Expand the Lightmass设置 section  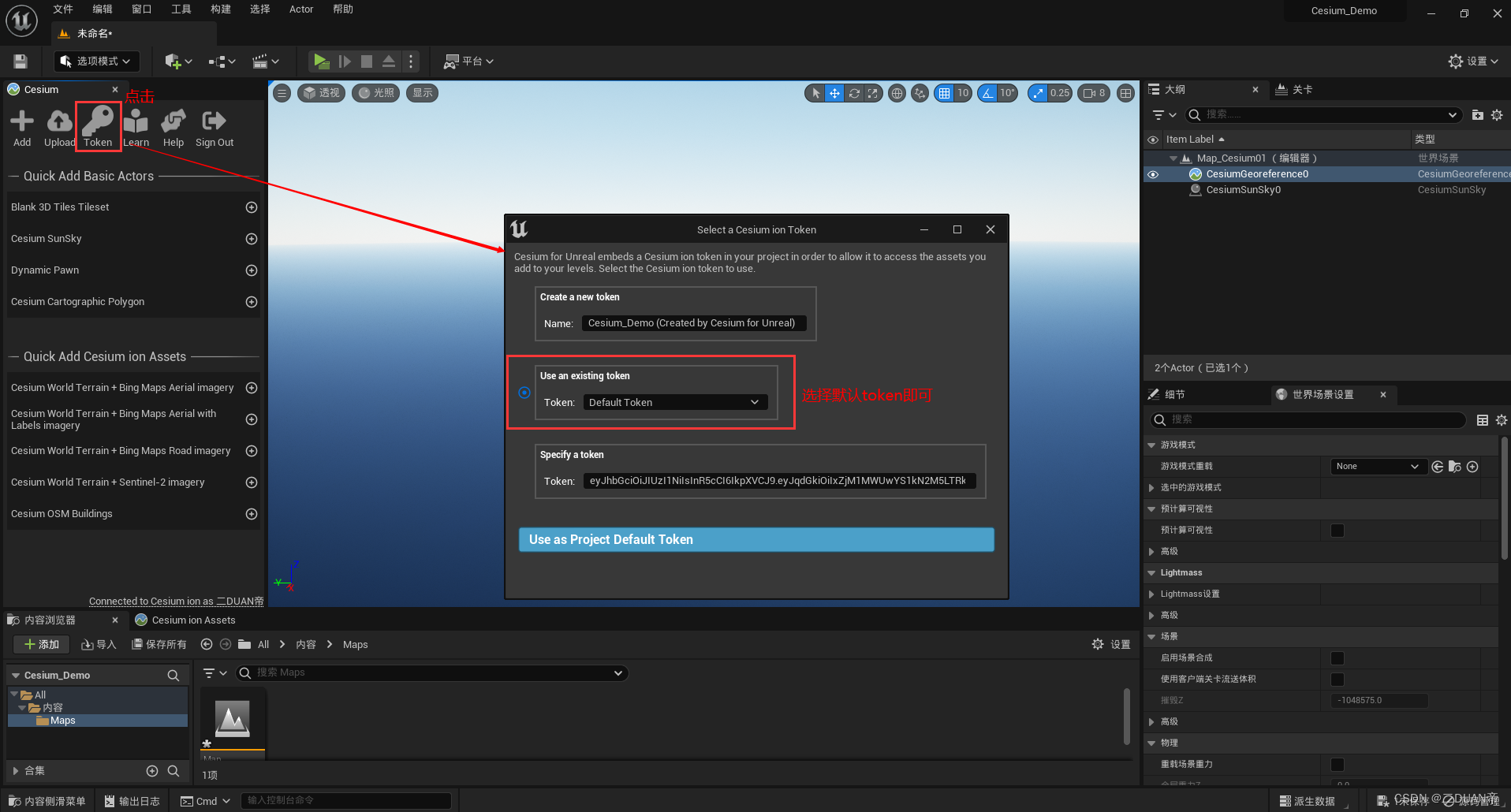click(x=1151, y=594)
